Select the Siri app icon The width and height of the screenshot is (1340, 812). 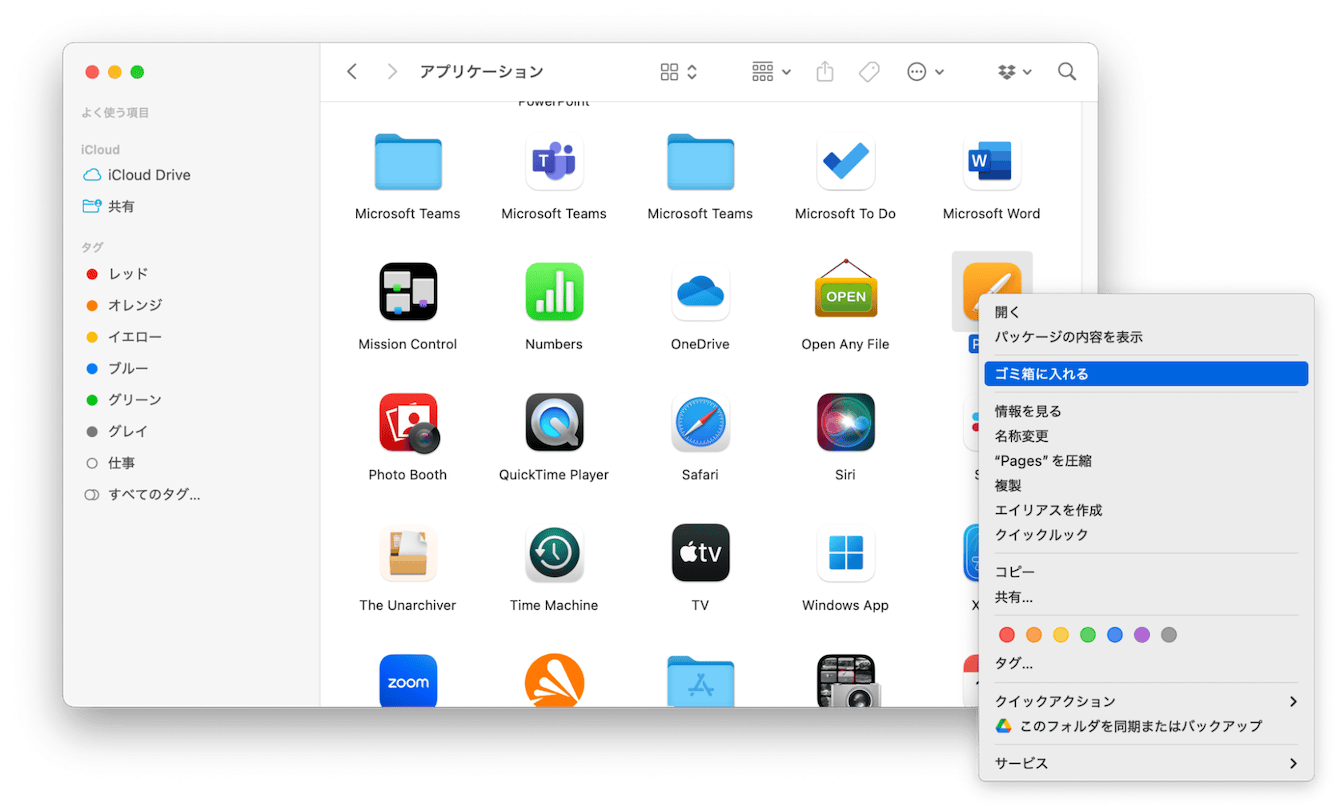coord(845,423)
